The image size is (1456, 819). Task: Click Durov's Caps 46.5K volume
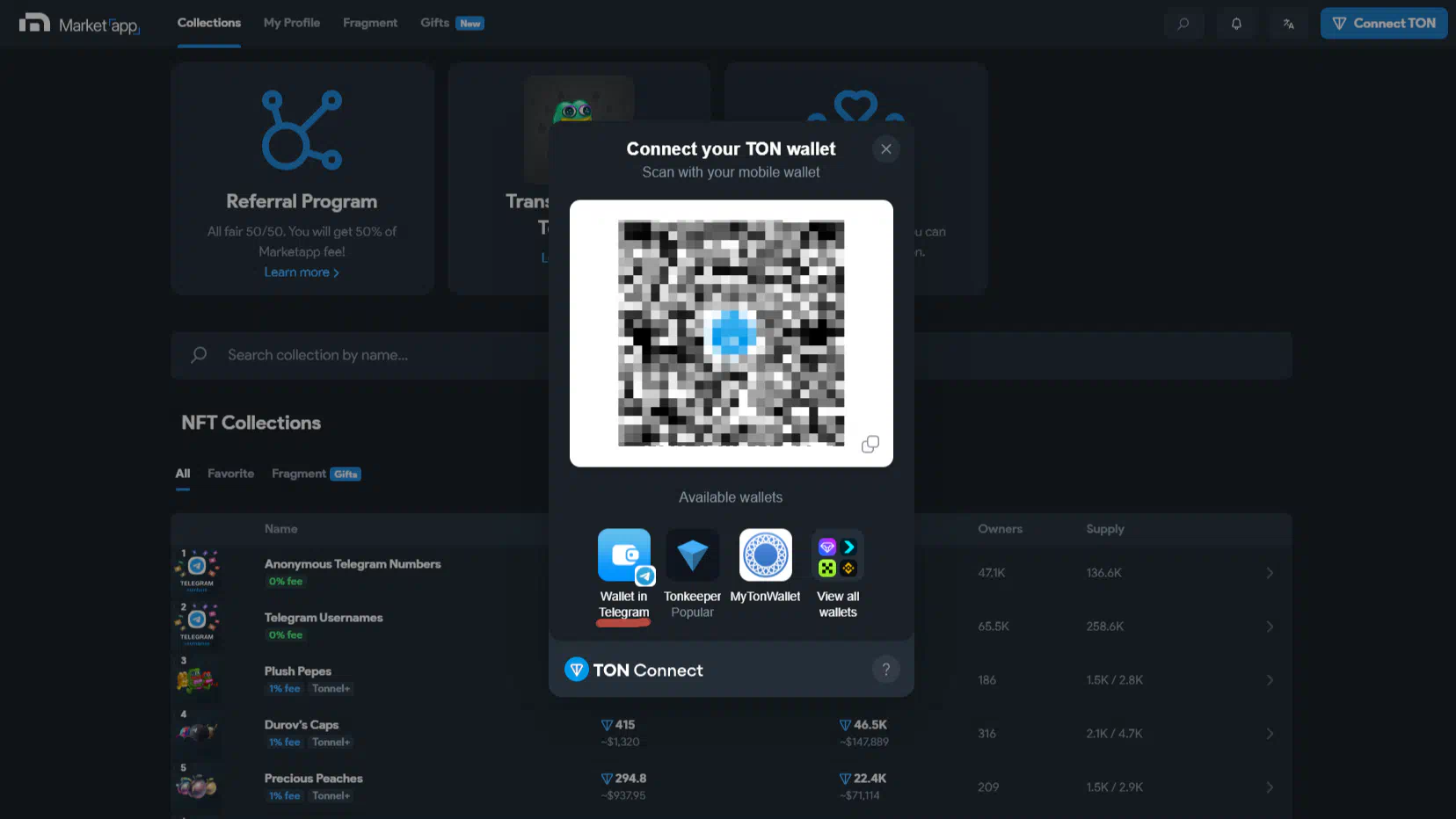coord(863,725)
